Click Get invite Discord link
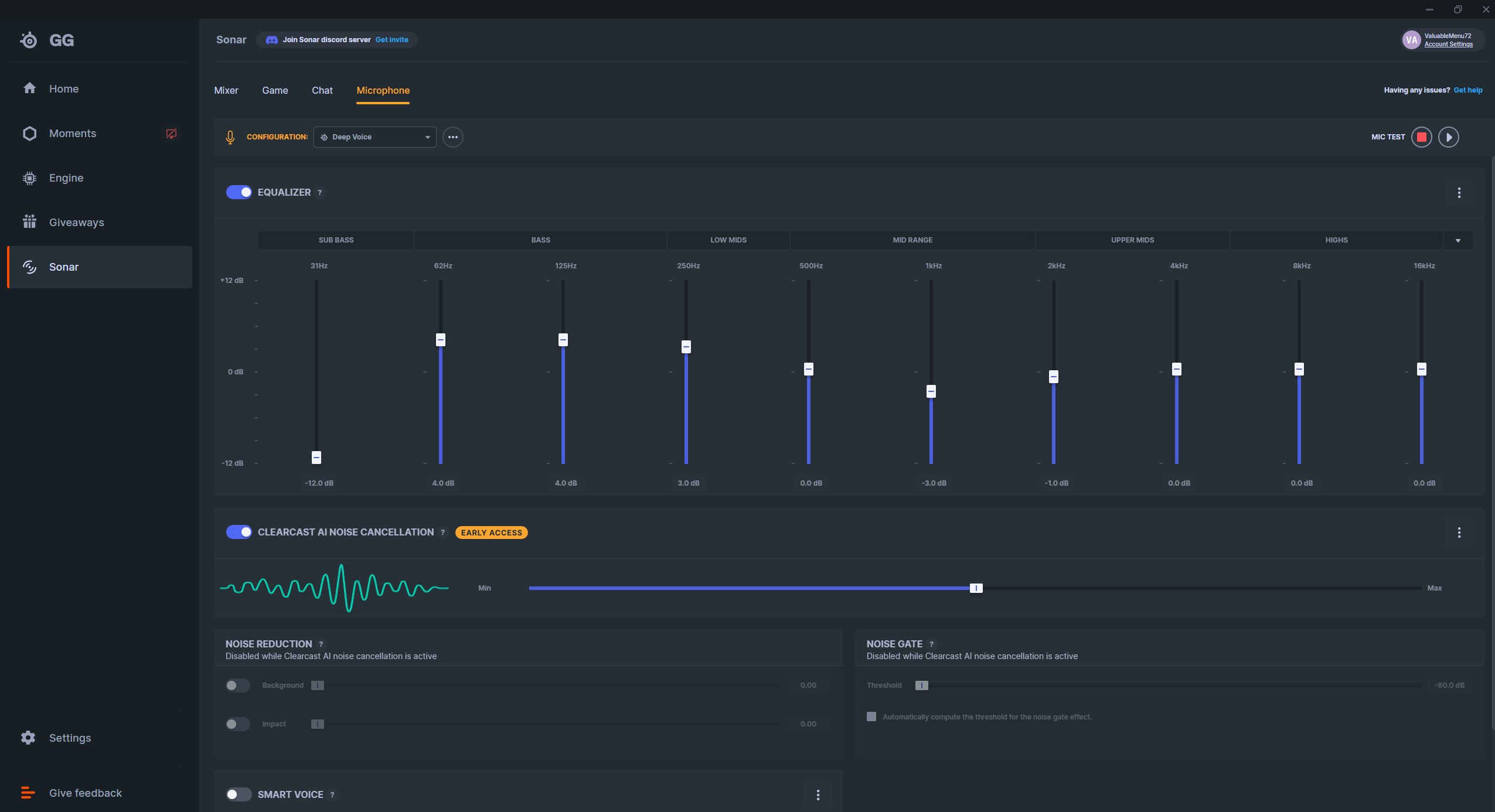 coord(392,40)
